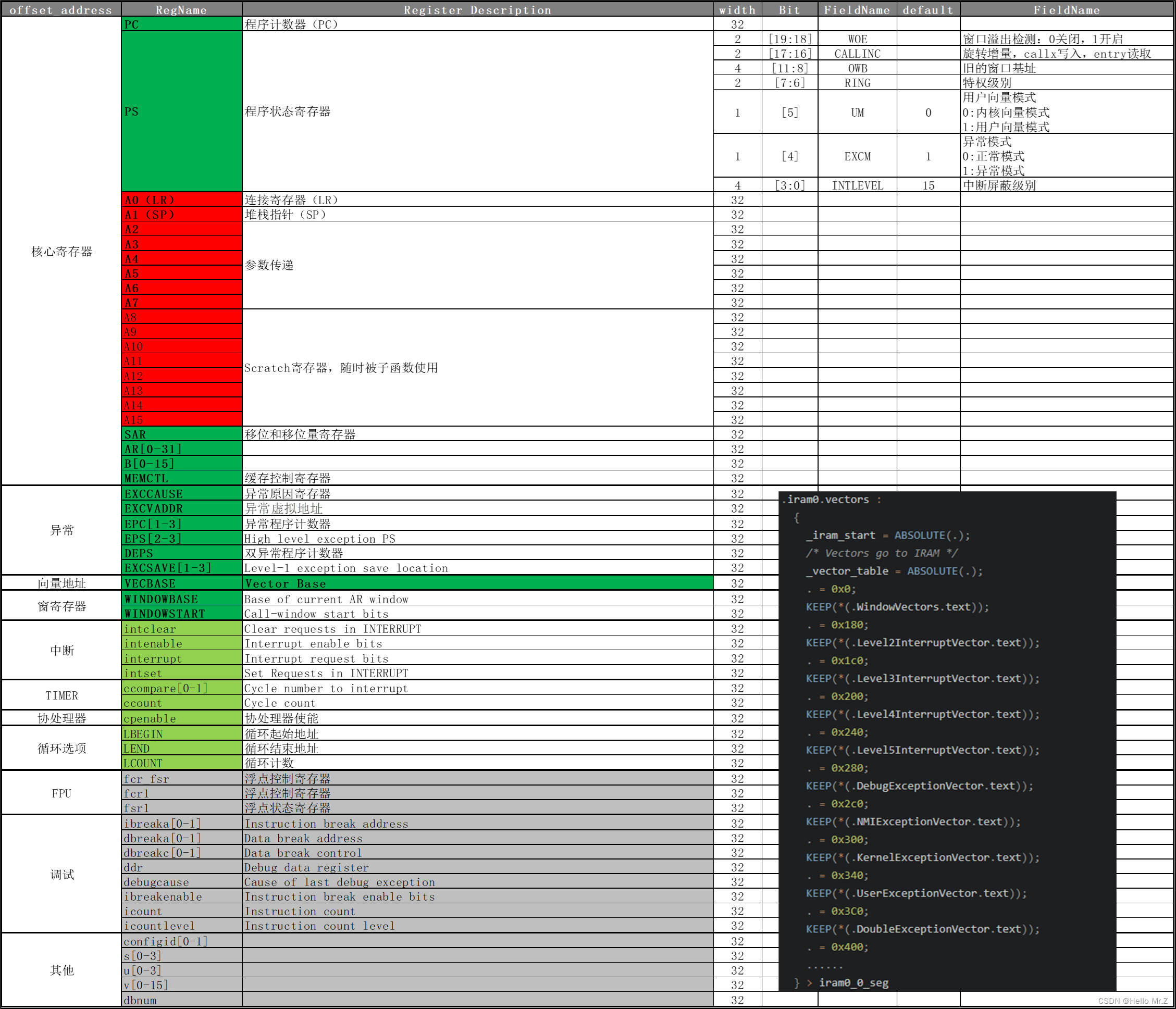Click the KernelExceptionVector.text code line
1176x1009 pixels.
pos(922,857)
